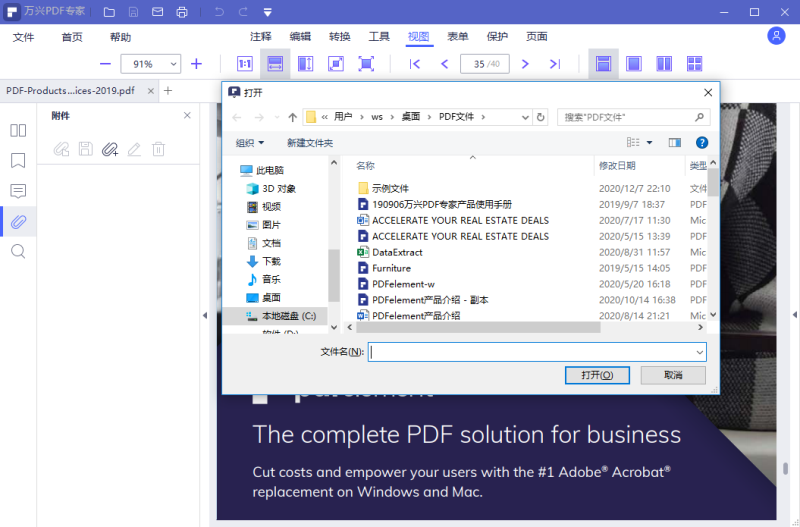800x527 pixels.
Task: Open the 文件 menu
Action: 23,37
